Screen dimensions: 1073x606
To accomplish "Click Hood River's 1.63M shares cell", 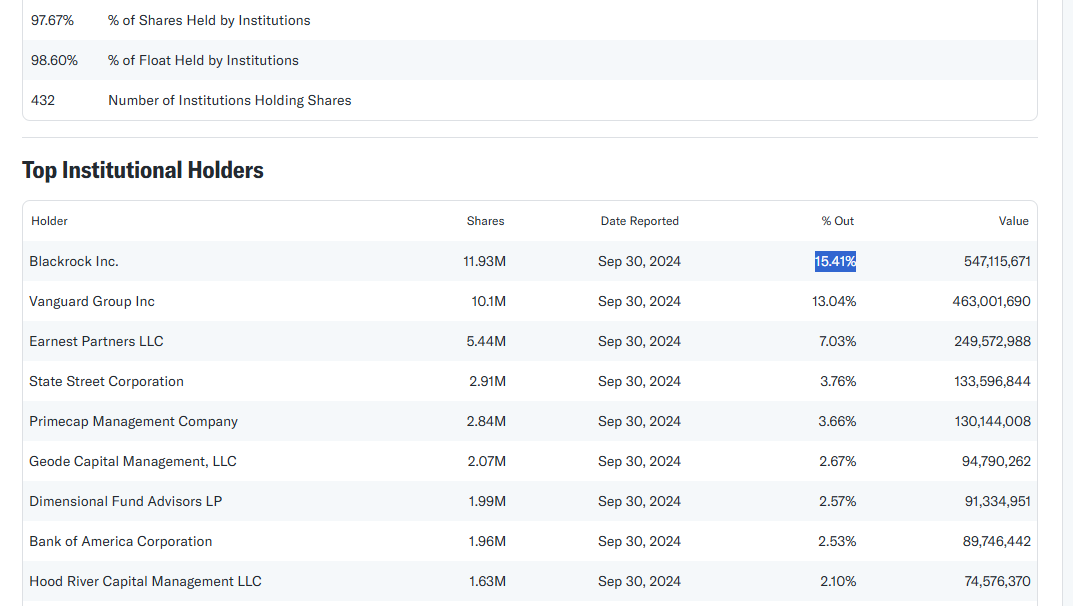I will pyautogui.click(x=487, y=581).
